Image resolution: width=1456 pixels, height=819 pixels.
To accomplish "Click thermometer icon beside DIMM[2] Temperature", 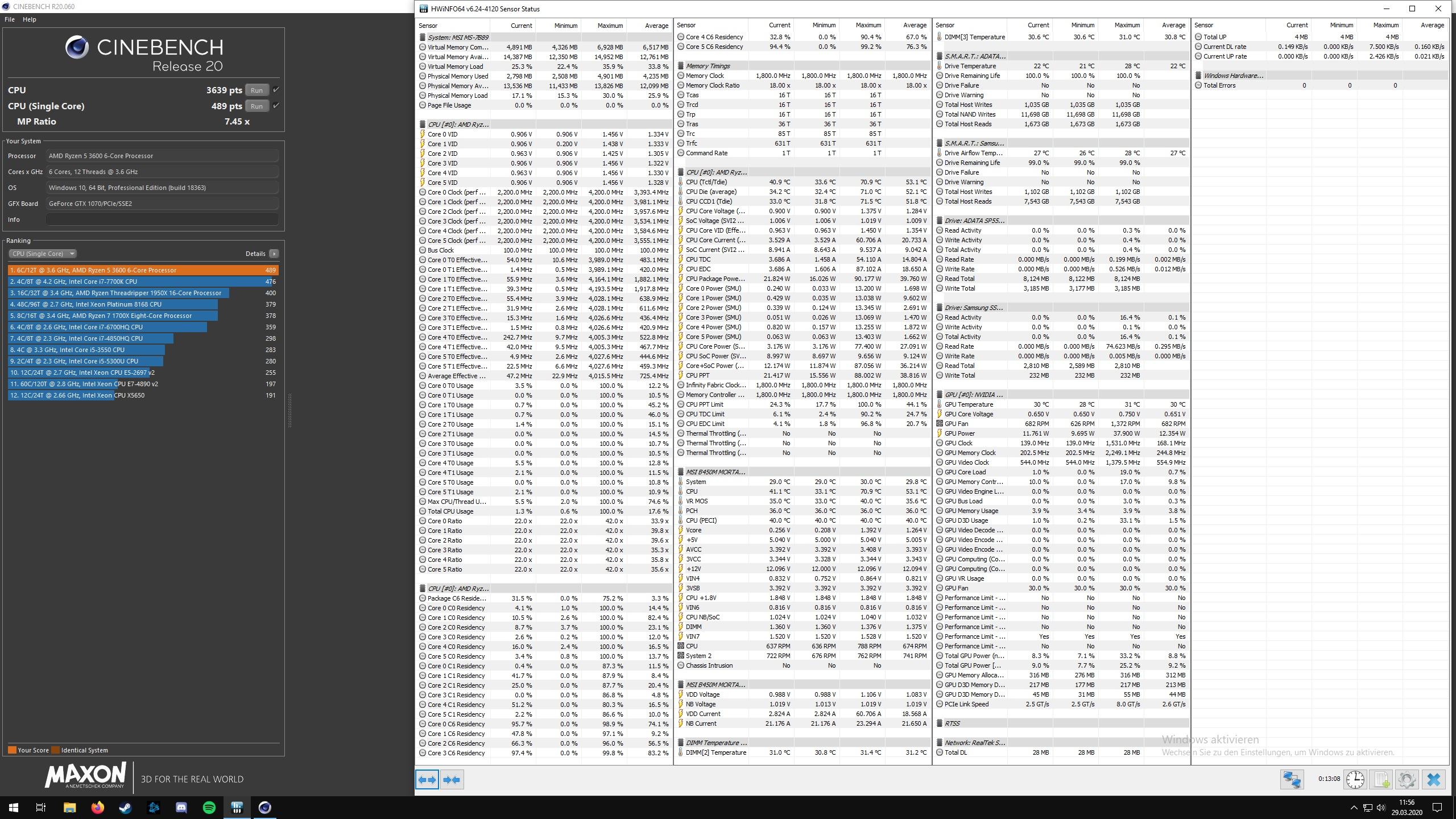I will pos(681,752).
